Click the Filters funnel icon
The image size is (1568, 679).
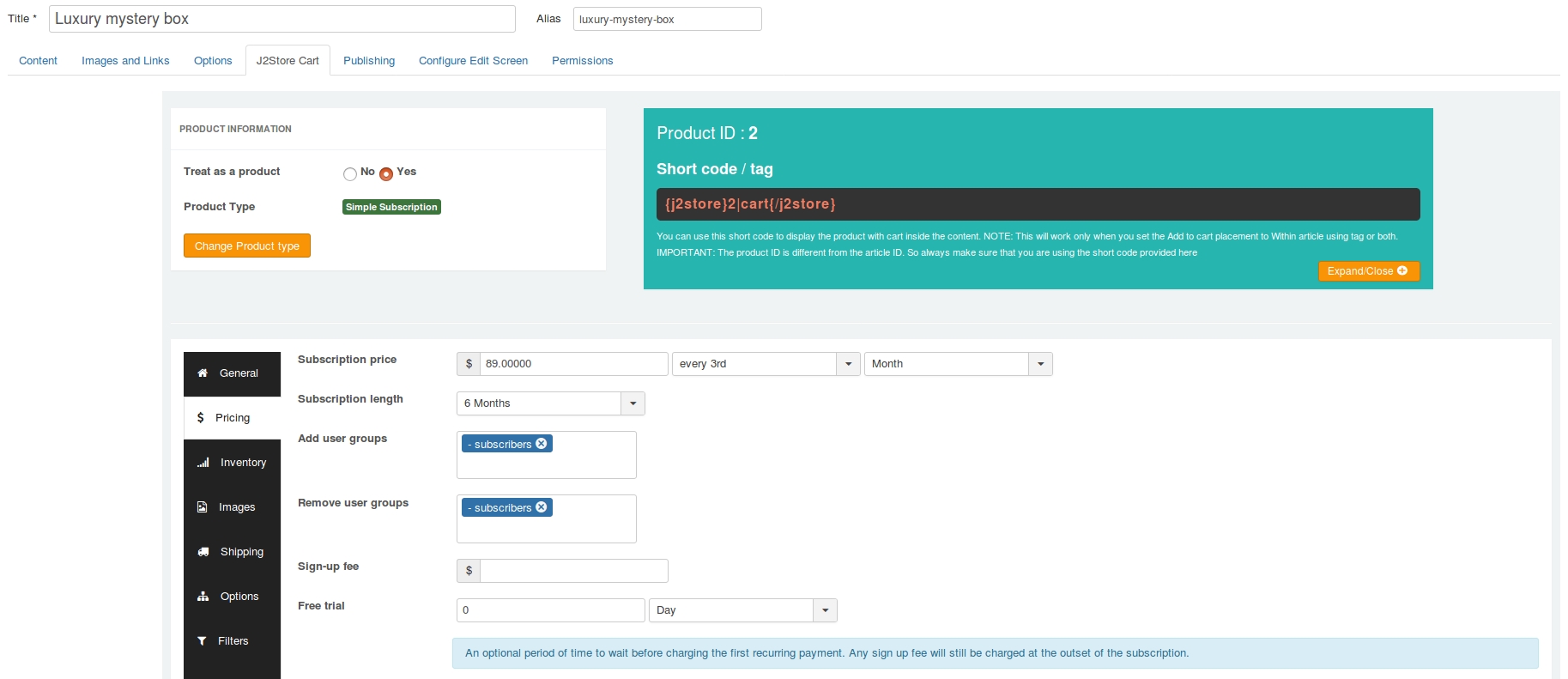click(202, 641)
